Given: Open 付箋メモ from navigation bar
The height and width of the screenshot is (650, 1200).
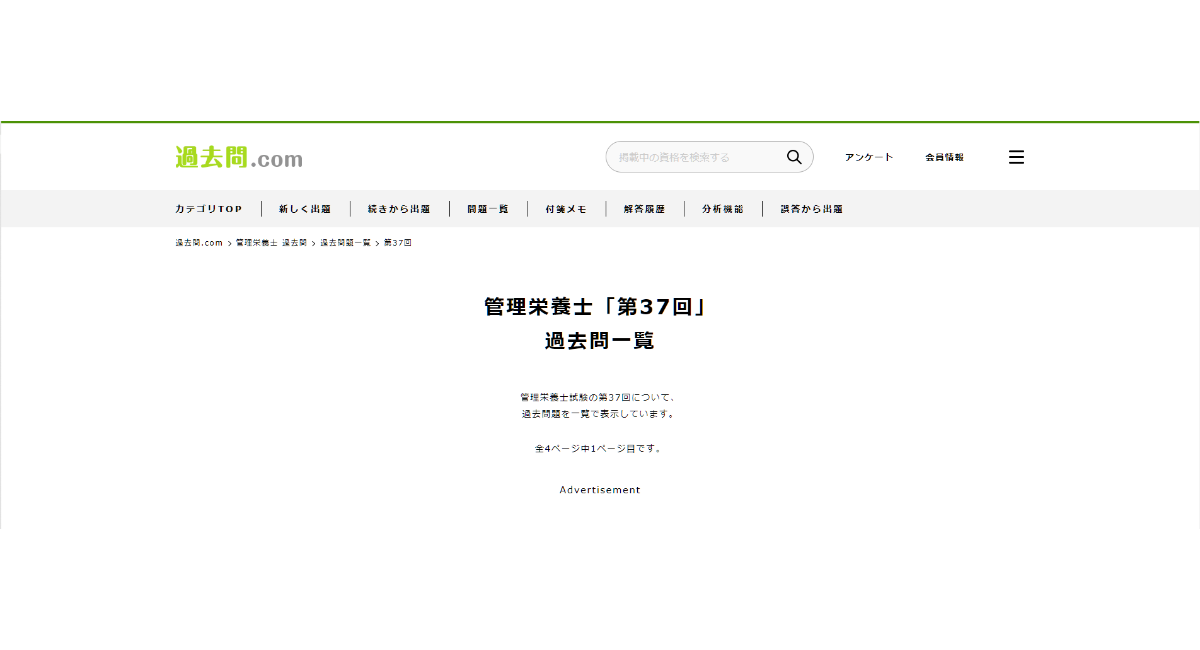Looking at the screenshot, I should (x=566, y=209).
